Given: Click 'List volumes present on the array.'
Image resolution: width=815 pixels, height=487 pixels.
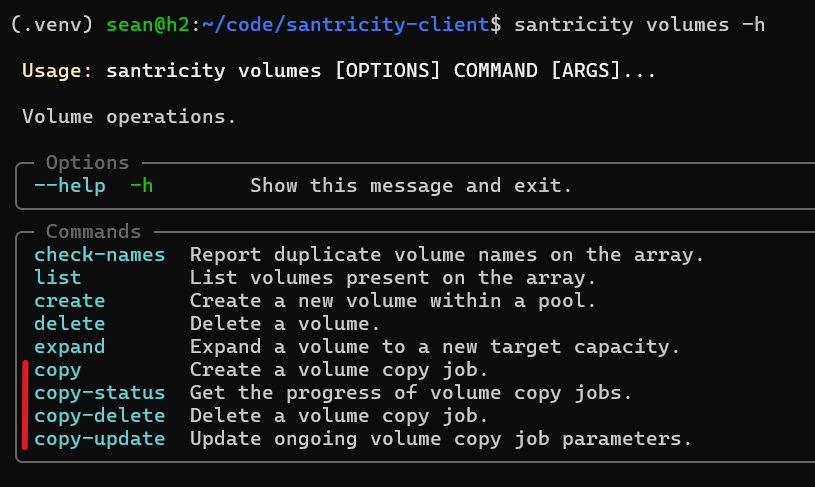Looking at the screenshot, I should tap(392, 278).
